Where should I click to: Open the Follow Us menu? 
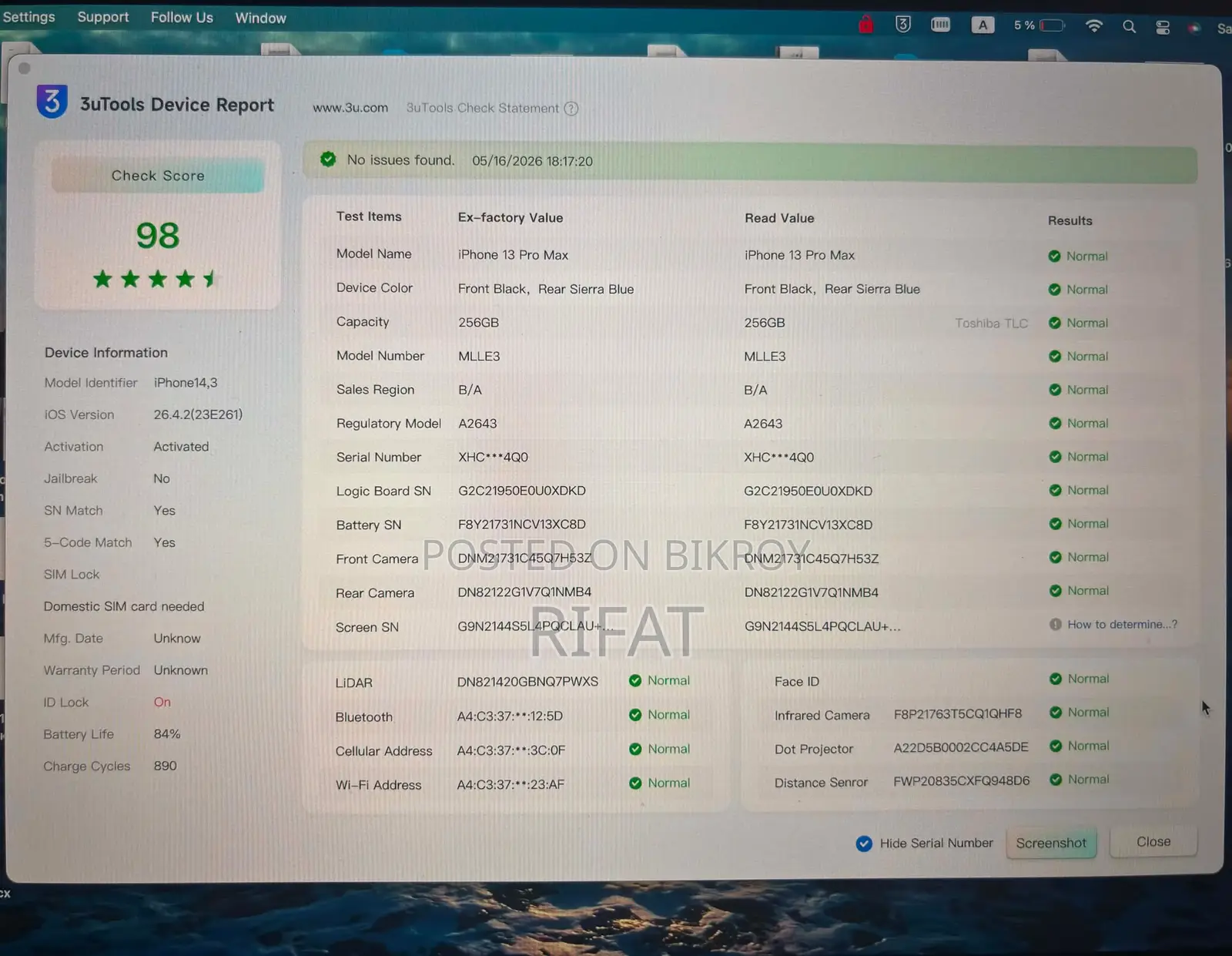[182, 17]
